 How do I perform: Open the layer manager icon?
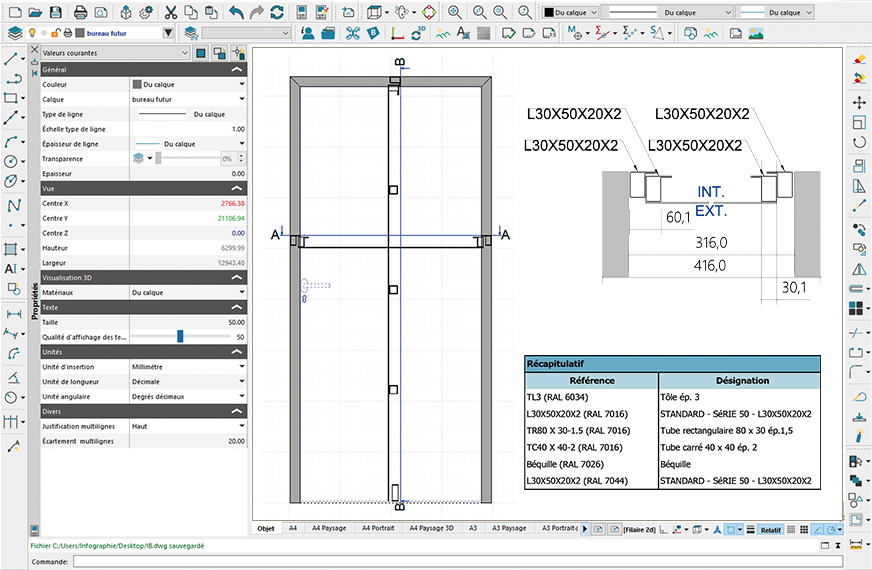tap(14, 33)
